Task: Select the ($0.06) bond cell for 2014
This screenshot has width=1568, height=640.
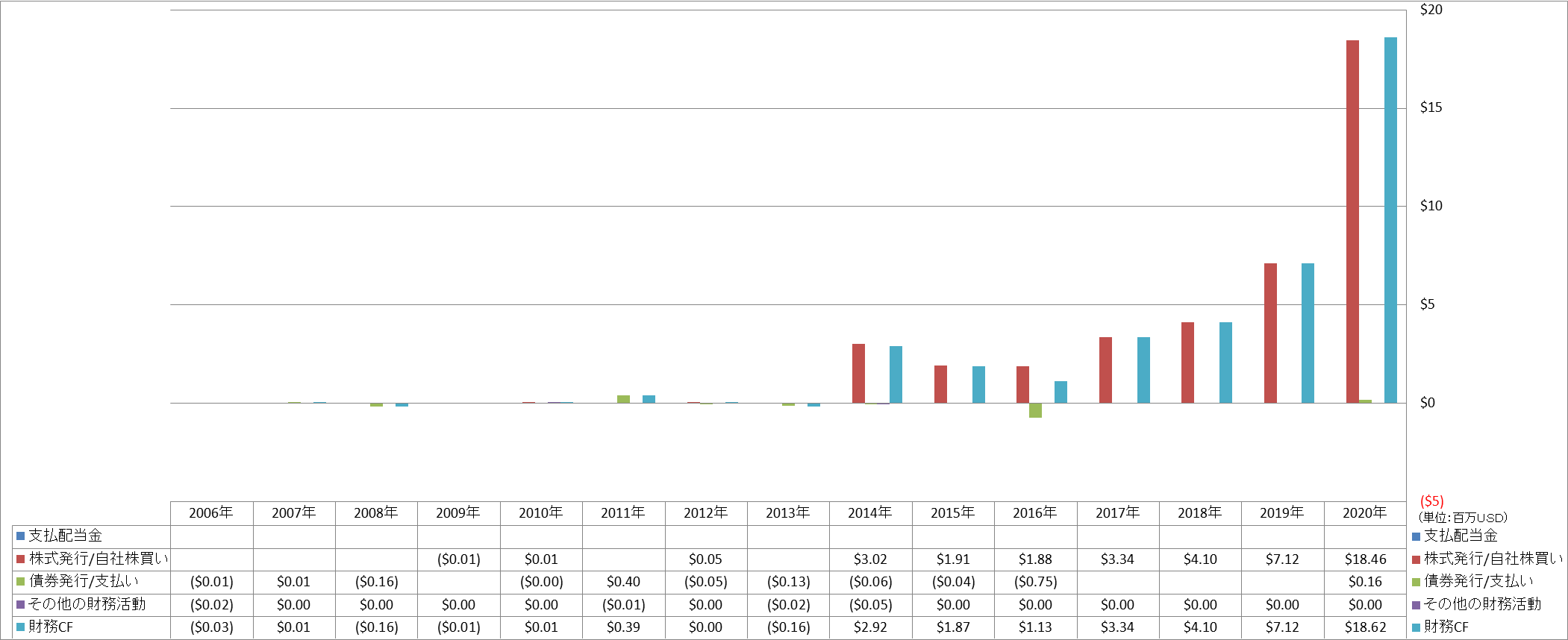Action: point(870,582)
